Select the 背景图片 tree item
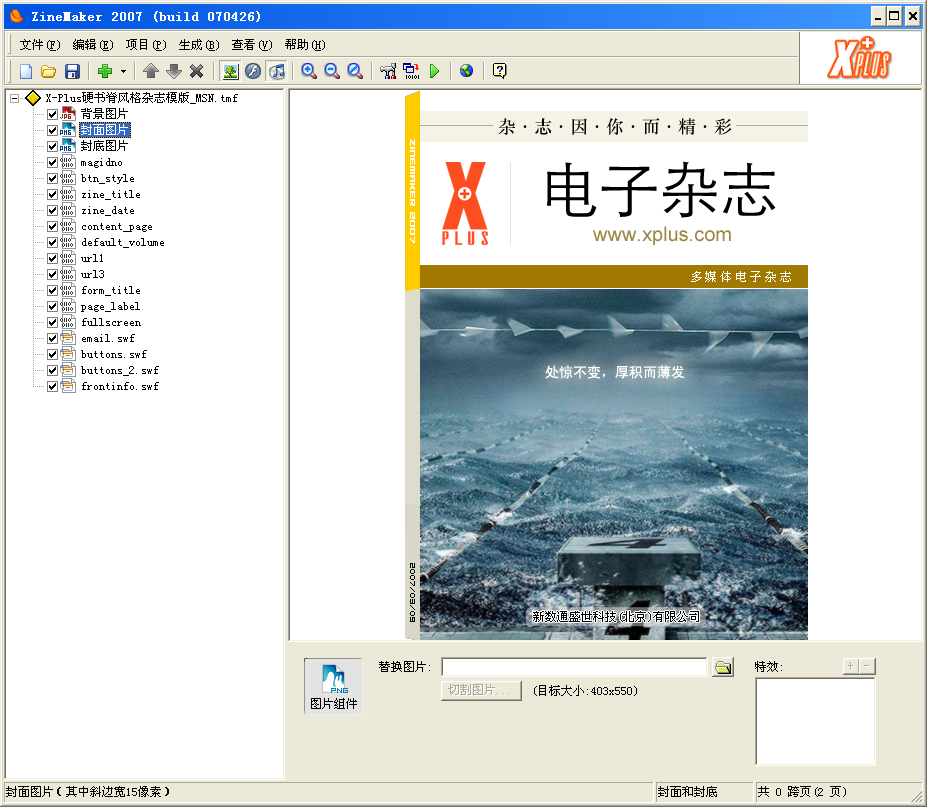This screenshot has width=927, height=807. click(x=104, y=114)
